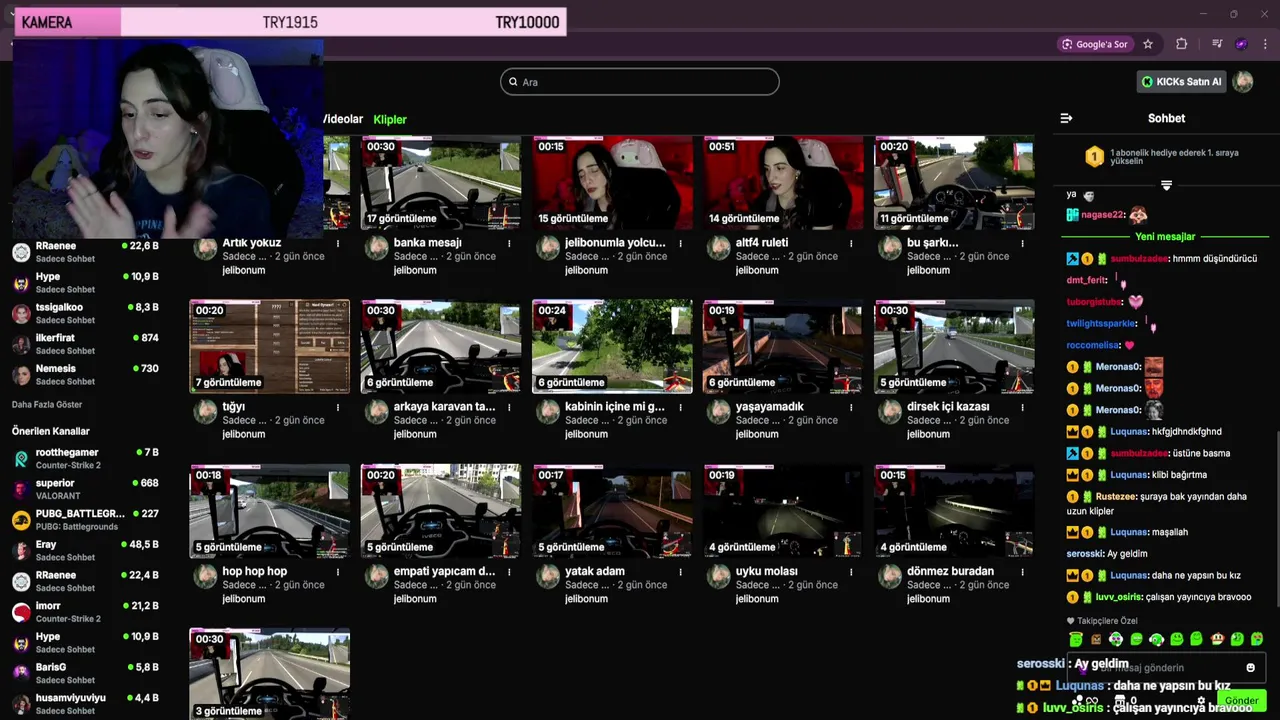Viewport: 1280px width, 720px height.
Task: Click the 'Google'a Sor' lens button
Action: (1095, 44)
